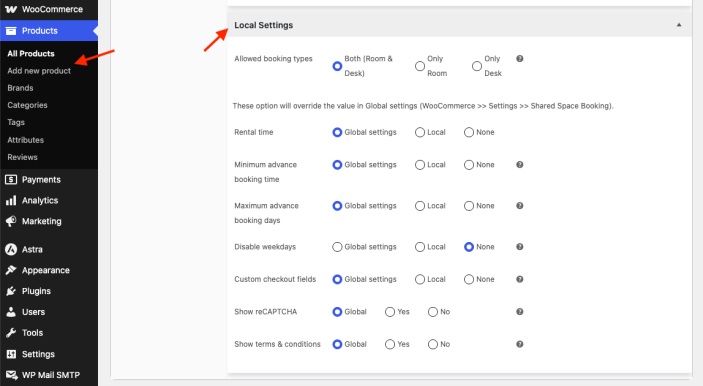Set Minimum advance booking time to None
Screen dimensions: 703x386
click(x=469, y=165)
